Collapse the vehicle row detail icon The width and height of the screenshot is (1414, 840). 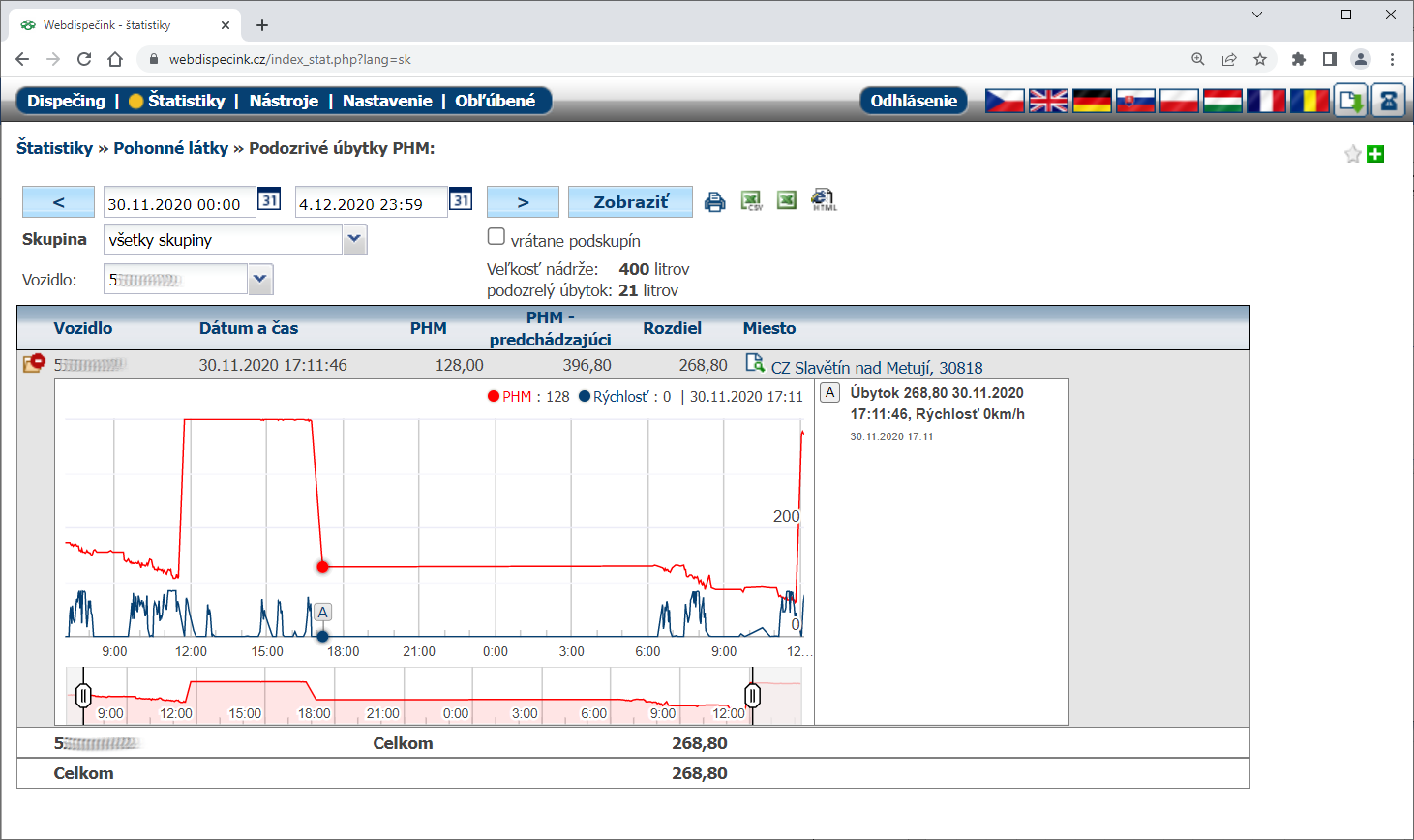tap(34, 364)
